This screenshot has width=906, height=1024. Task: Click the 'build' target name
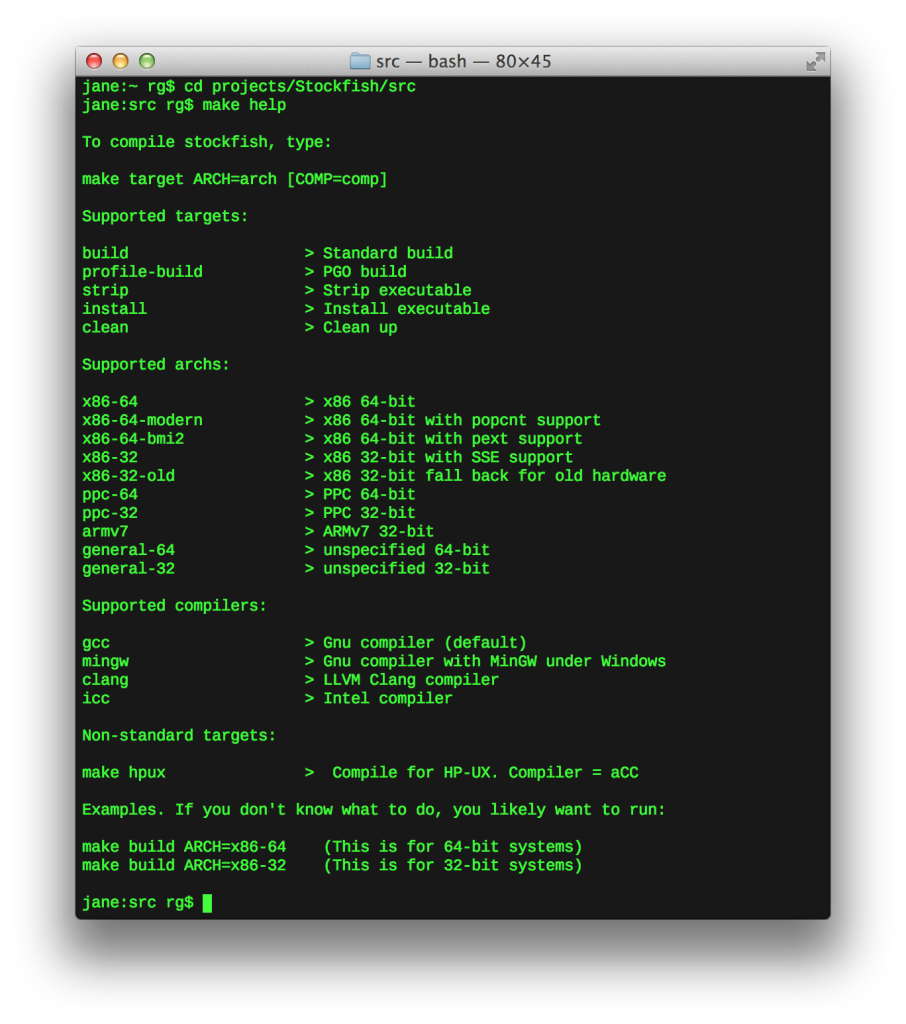105,253
